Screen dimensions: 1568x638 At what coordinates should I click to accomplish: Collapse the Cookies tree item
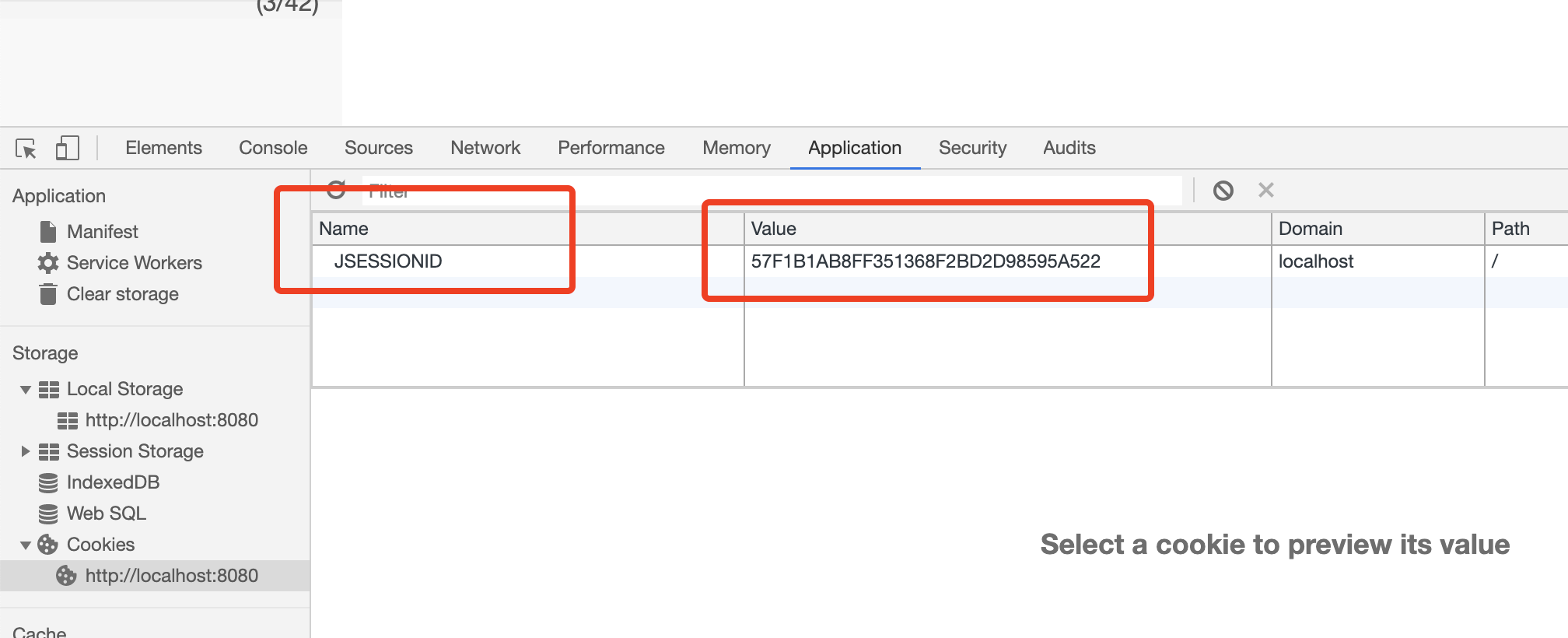pos(25,544)
